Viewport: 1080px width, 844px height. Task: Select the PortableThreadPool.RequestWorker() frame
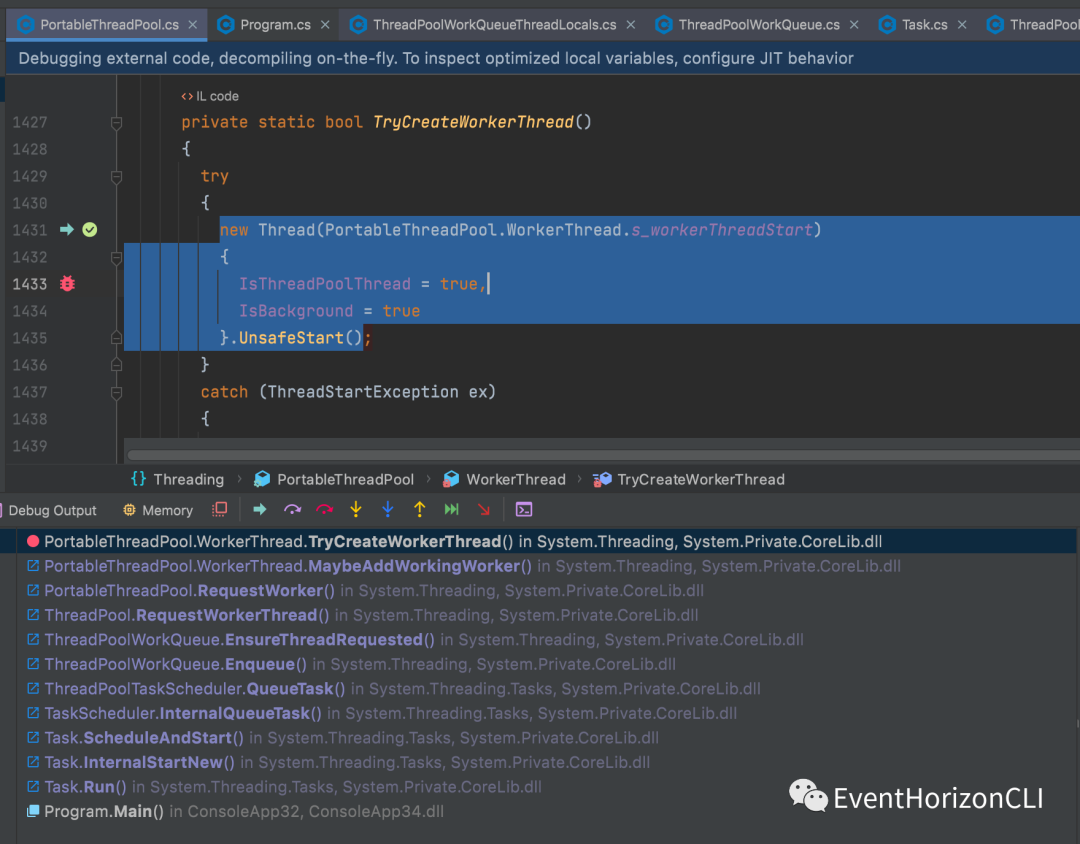[x=537, y=590]
